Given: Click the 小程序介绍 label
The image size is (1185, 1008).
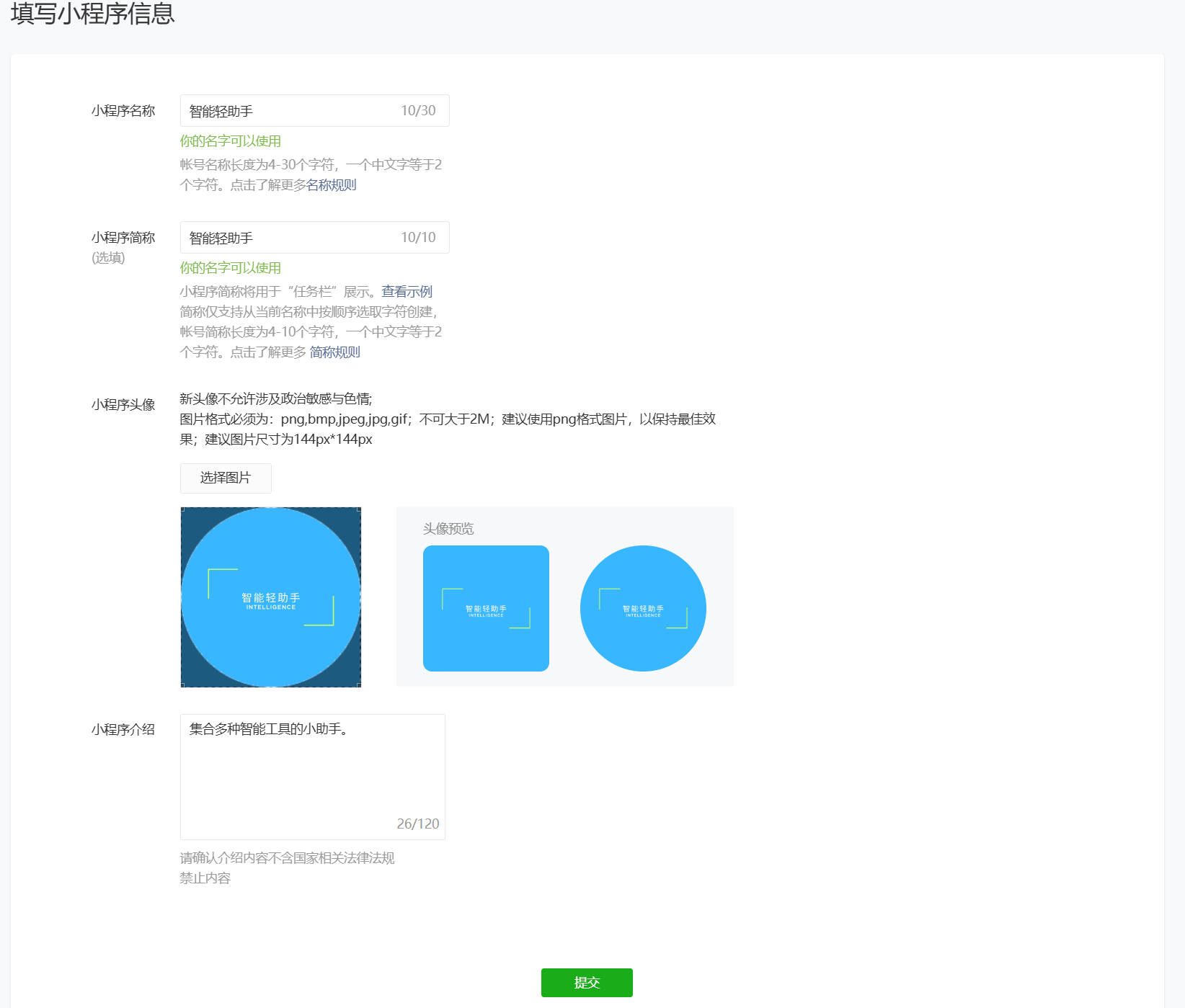Looking at the screenshot, I should pos(123,730).
